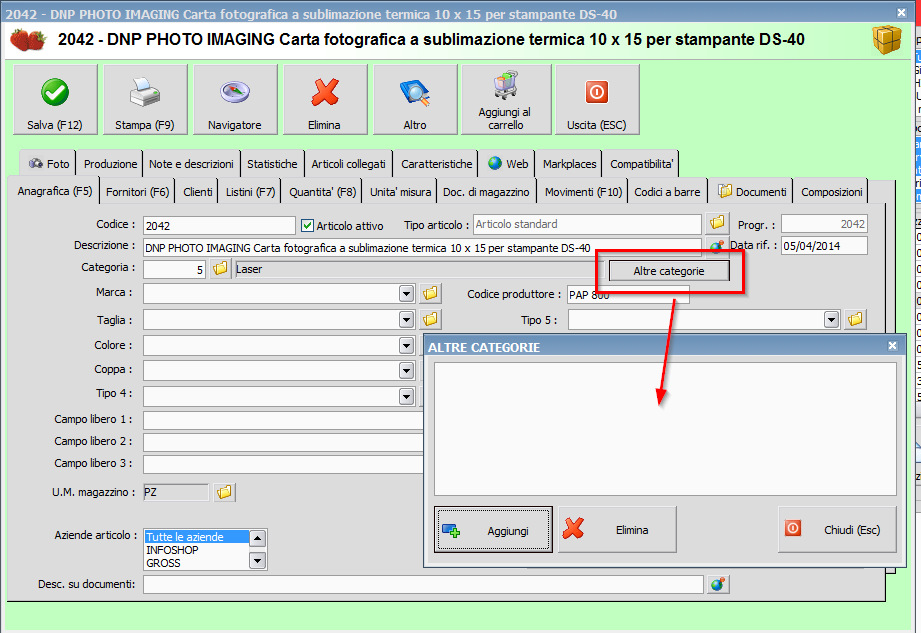
Task: Click the Categoria code field
Action: click(174, 270)
